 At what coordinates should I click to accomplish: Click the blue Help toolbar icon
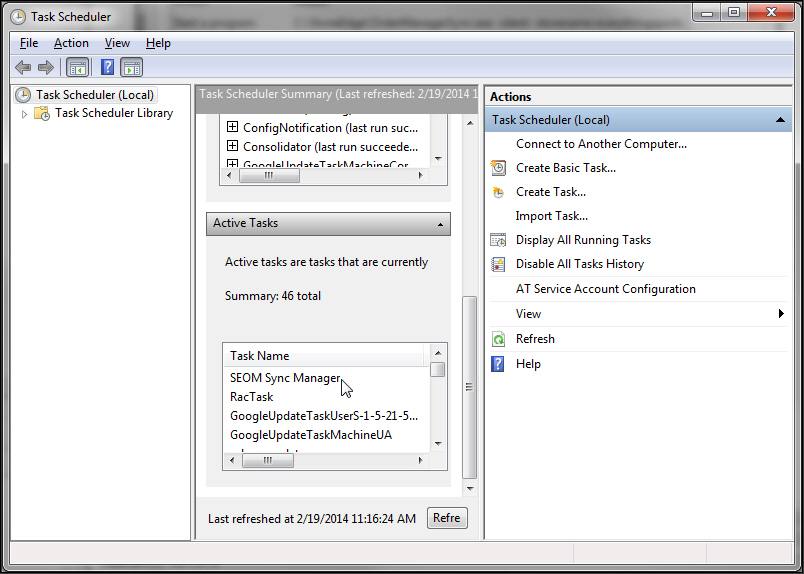(x=108, y=68)
